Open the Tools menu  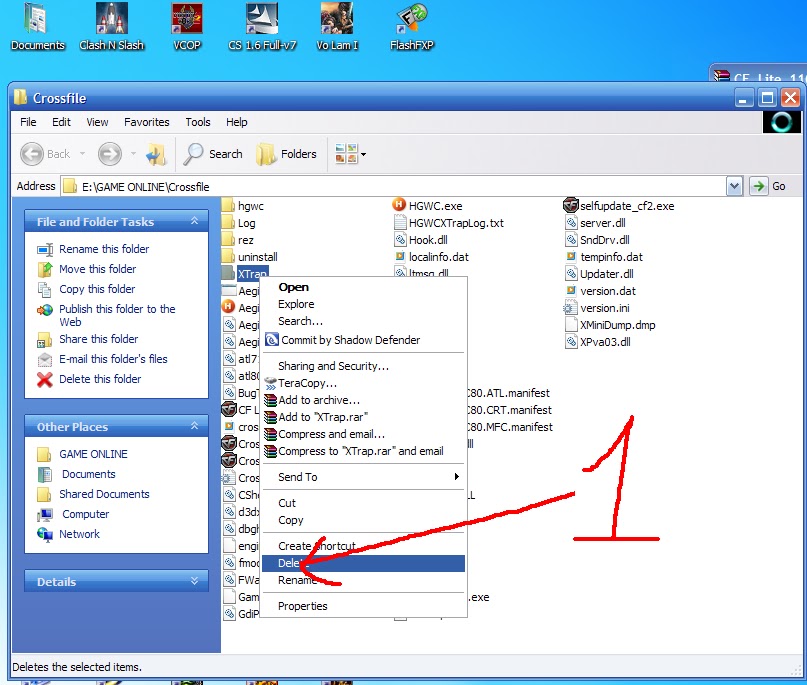click(198, 122)
